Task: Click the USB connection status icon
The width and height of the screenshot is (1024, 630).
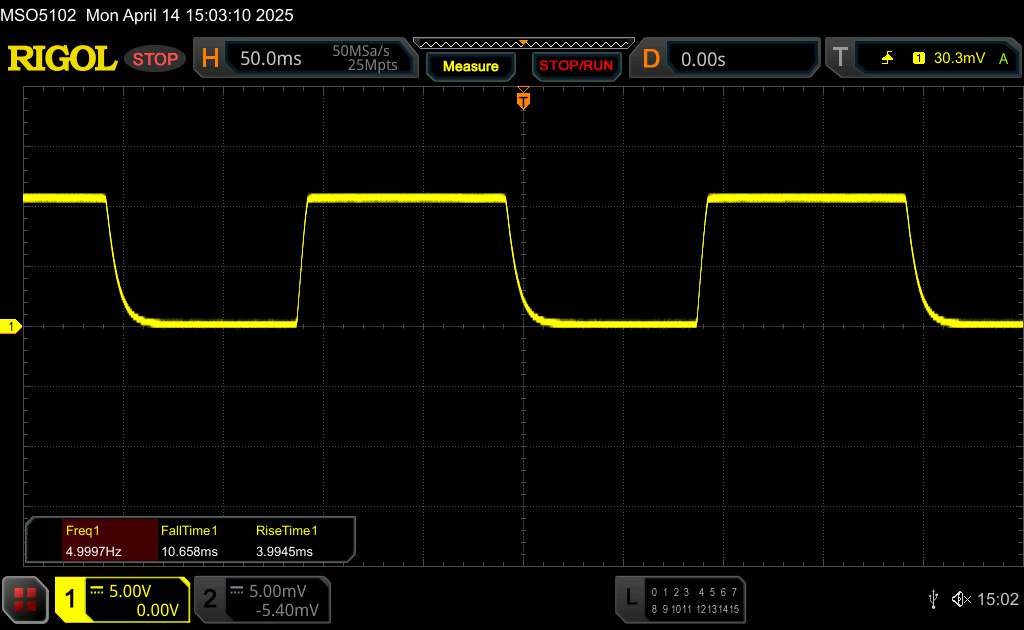Action: [x=934, y=598]
